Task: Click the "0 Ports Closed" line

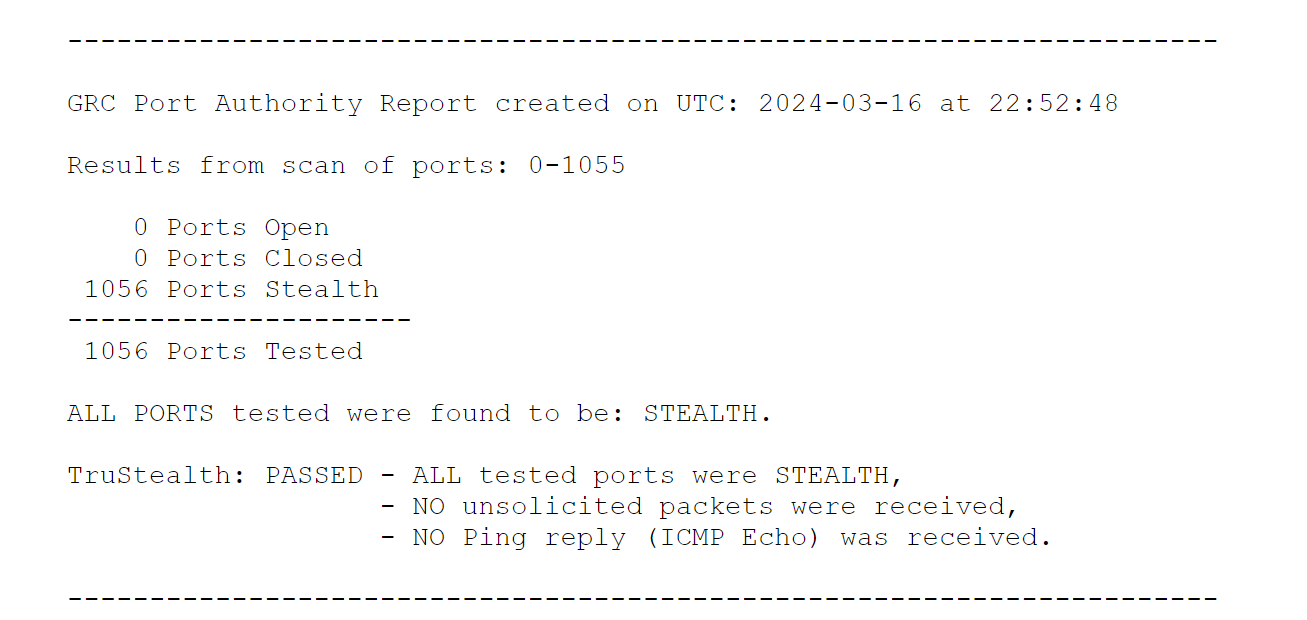Action: tap(247, 259)
